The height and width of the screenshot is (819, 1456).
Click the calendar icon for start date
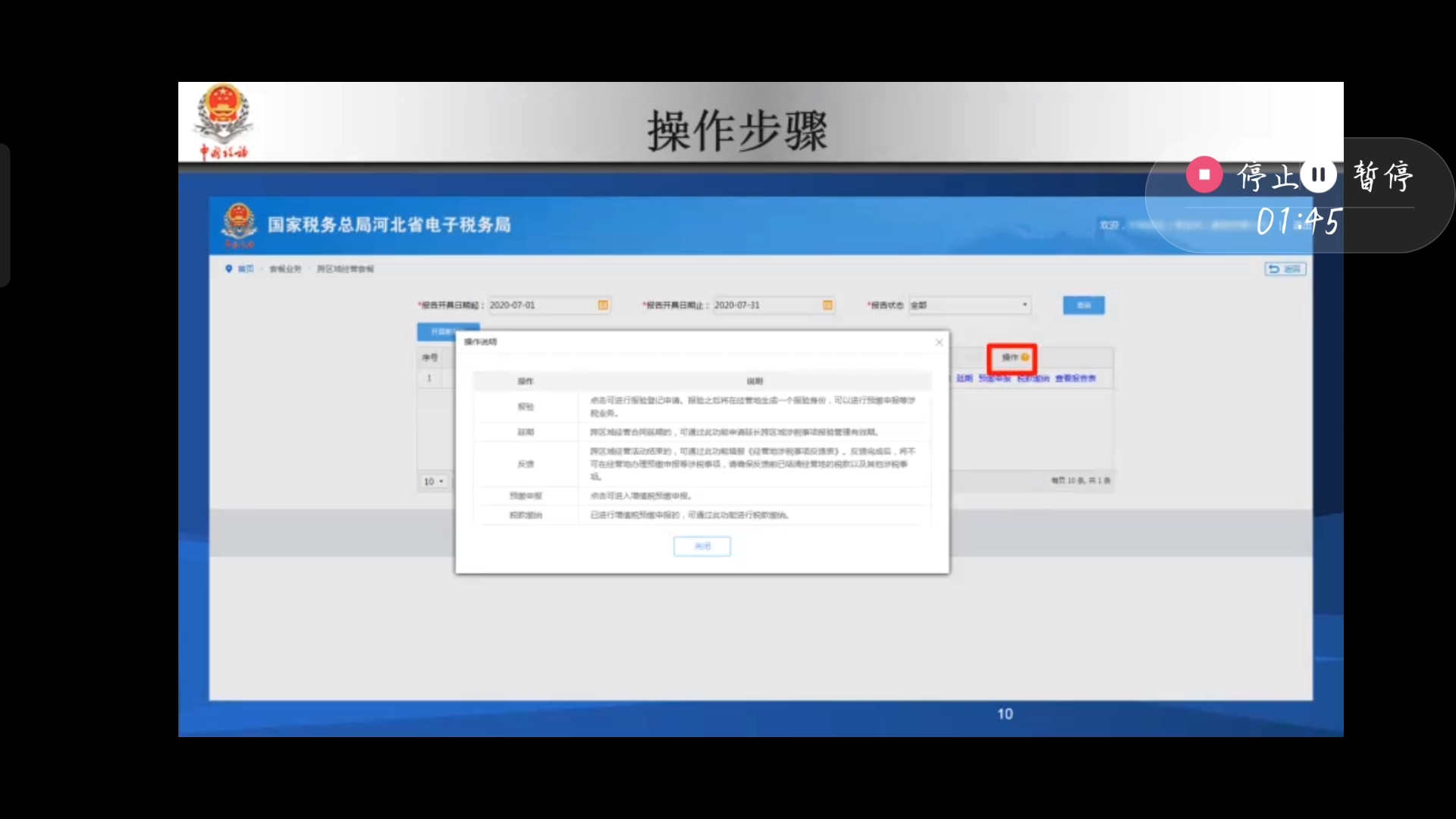(x=602, y=305)
